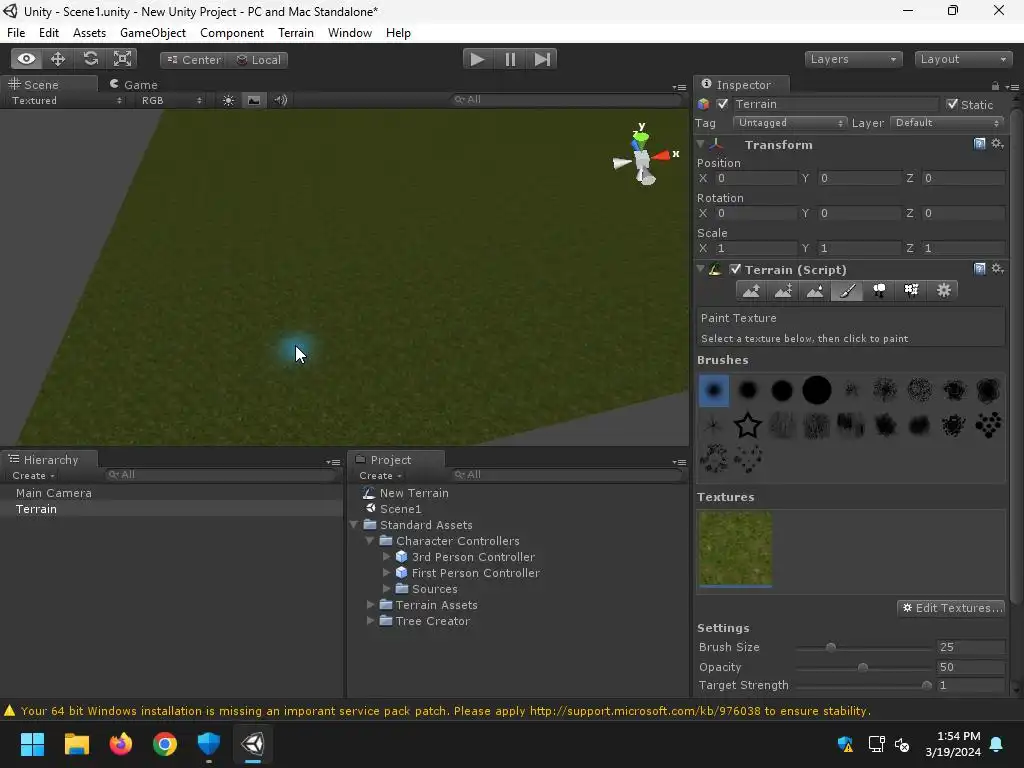Select Main Camera in Hierarchy
Screen dimensions: 1024x768
tap(54, 493)
